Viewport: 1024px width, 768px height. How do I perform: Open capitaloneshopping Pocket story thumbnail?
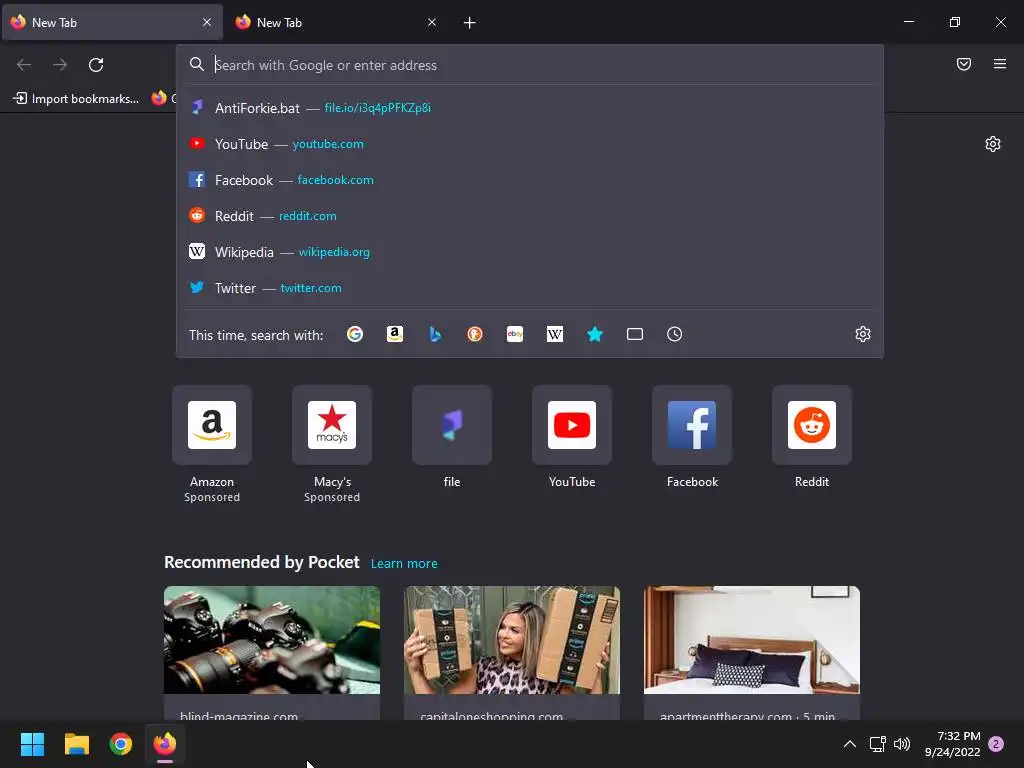512,640
